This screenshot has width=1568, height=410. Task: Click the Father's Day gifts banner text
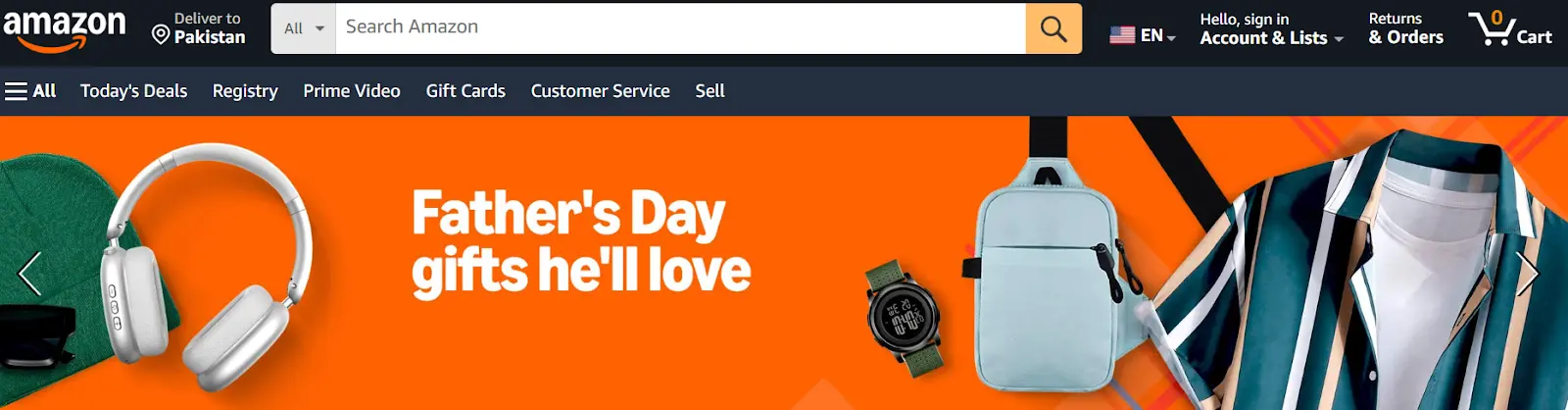(581, 242)
